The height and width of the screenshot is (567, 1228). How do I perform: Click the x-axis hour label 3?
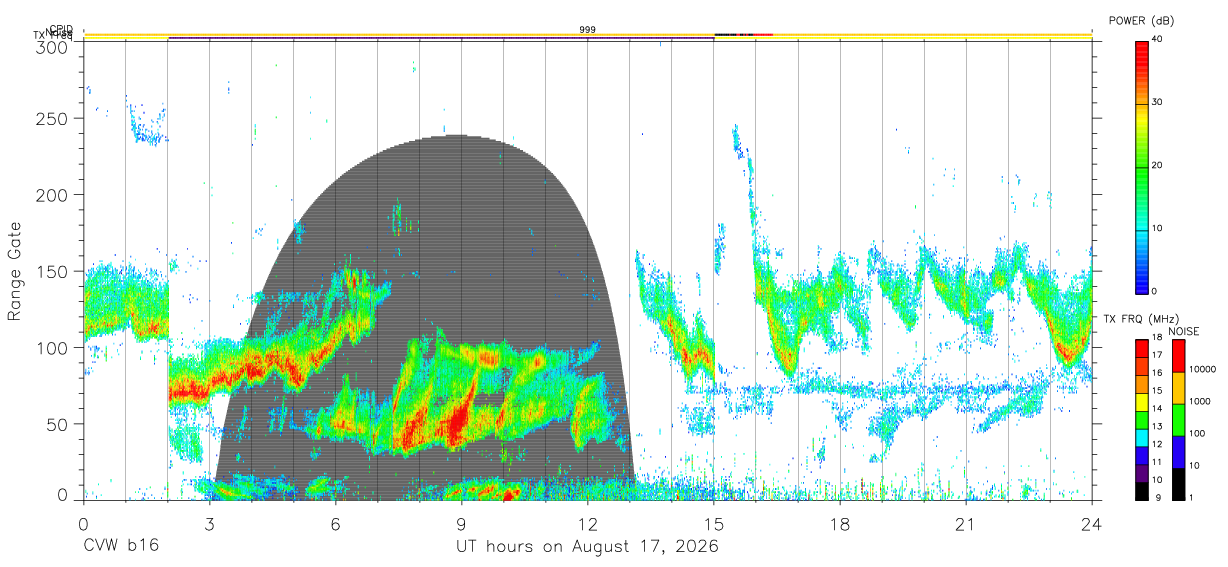click(x=210, y=524)
